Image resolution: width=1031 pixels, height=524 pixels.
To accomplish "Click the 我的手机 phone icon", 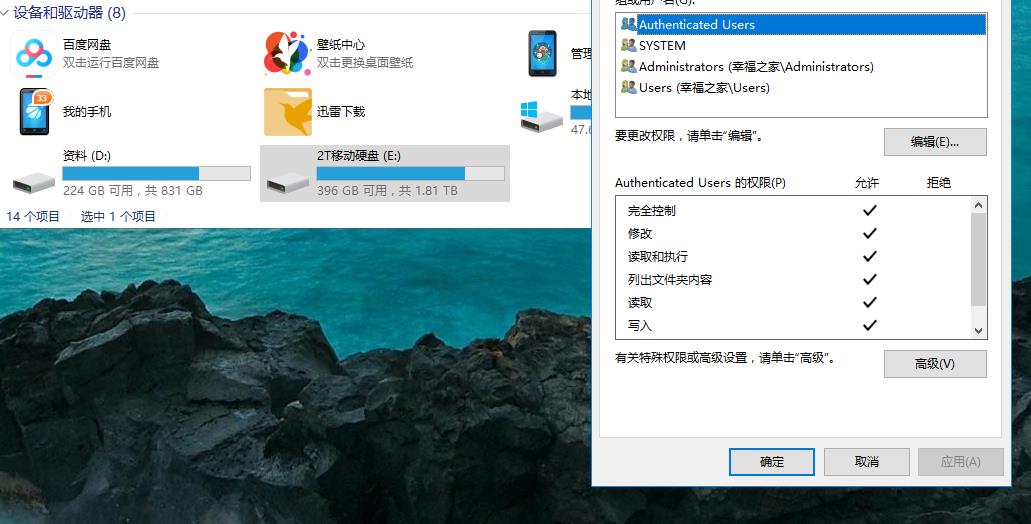I will pos(34,111).
